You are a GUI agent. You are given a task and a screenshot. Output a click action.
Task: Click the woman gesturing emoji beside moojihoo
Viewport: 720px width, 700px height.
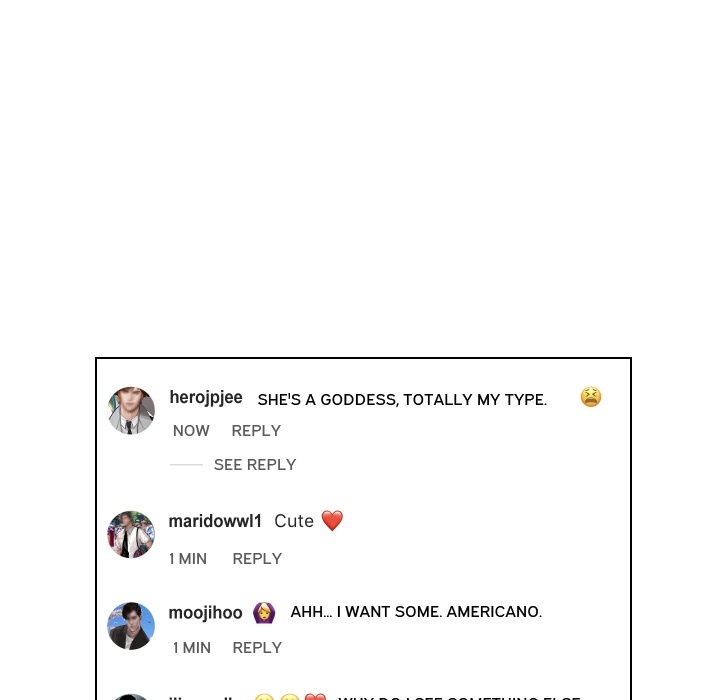tap(264, 613)
